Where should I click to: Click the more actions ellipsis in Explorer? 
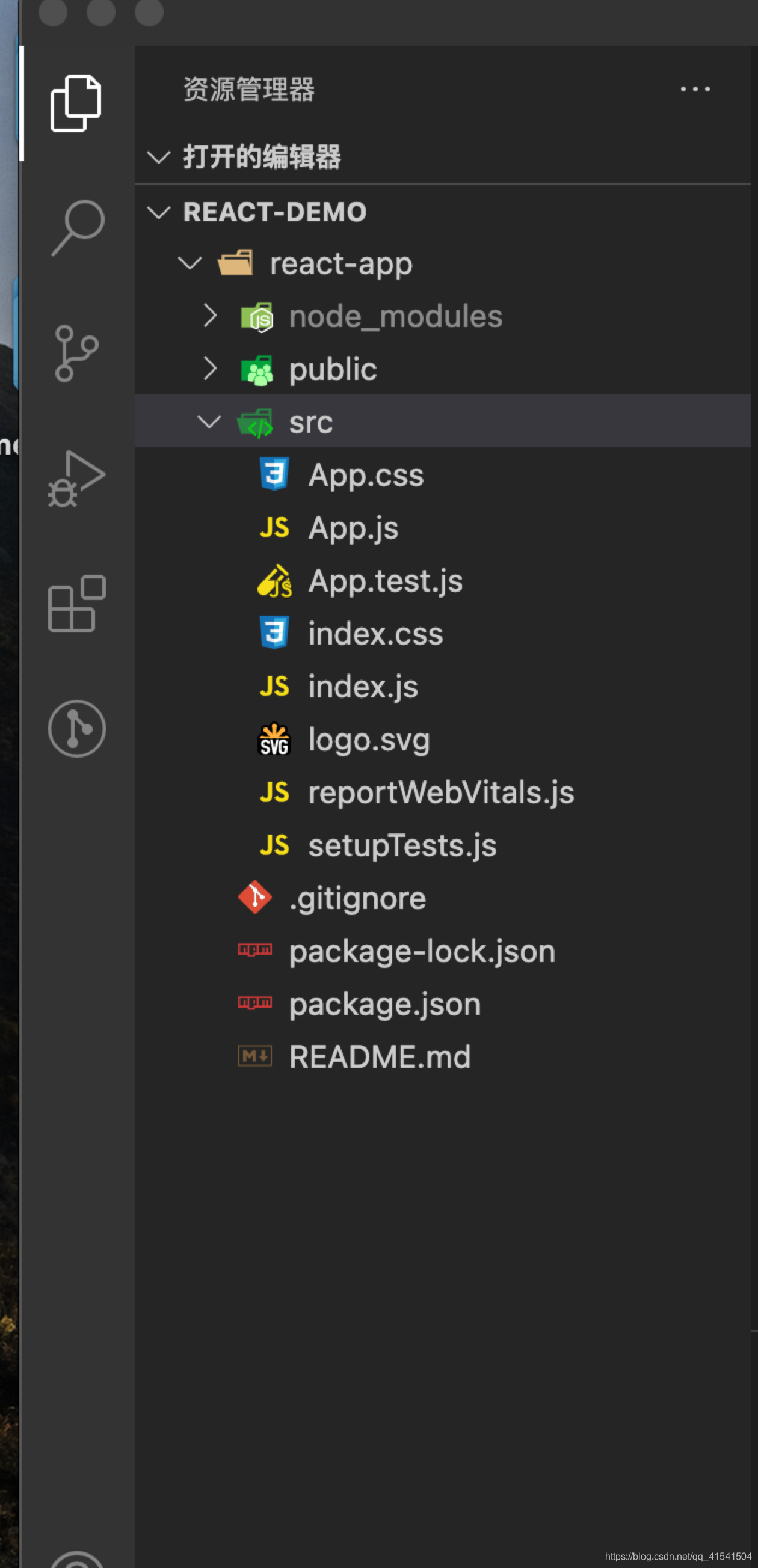click(695, 90)
